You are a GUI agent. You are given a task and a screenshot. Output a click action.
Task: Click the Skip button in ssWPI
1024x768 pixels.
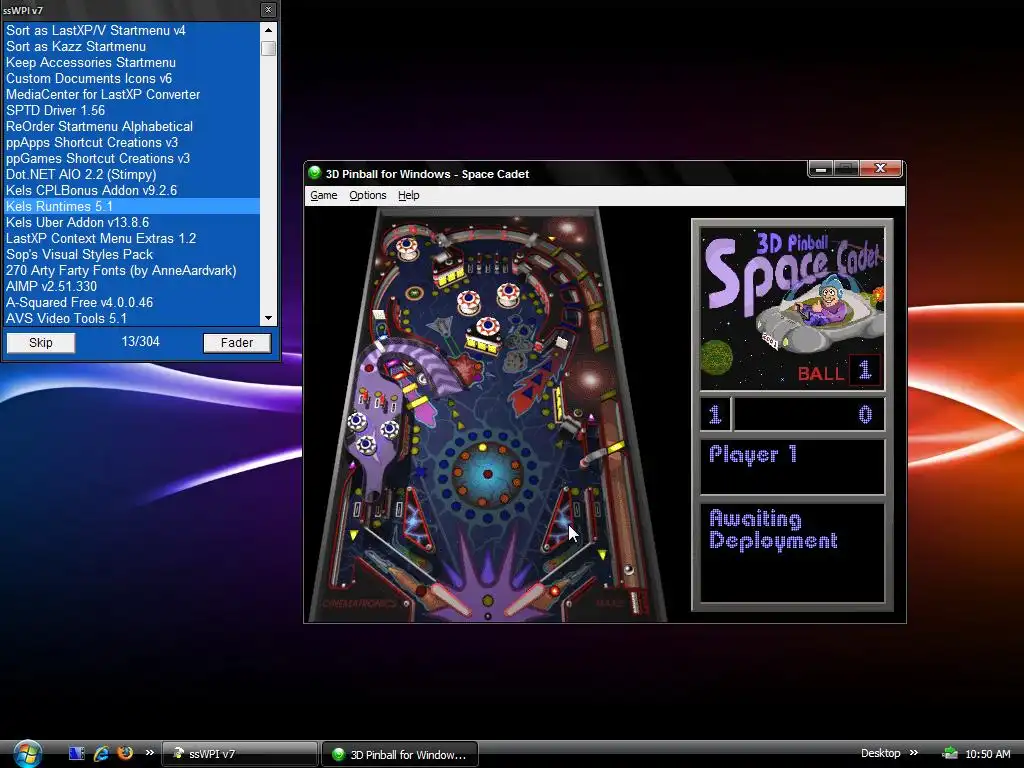(x=40, y=343)
